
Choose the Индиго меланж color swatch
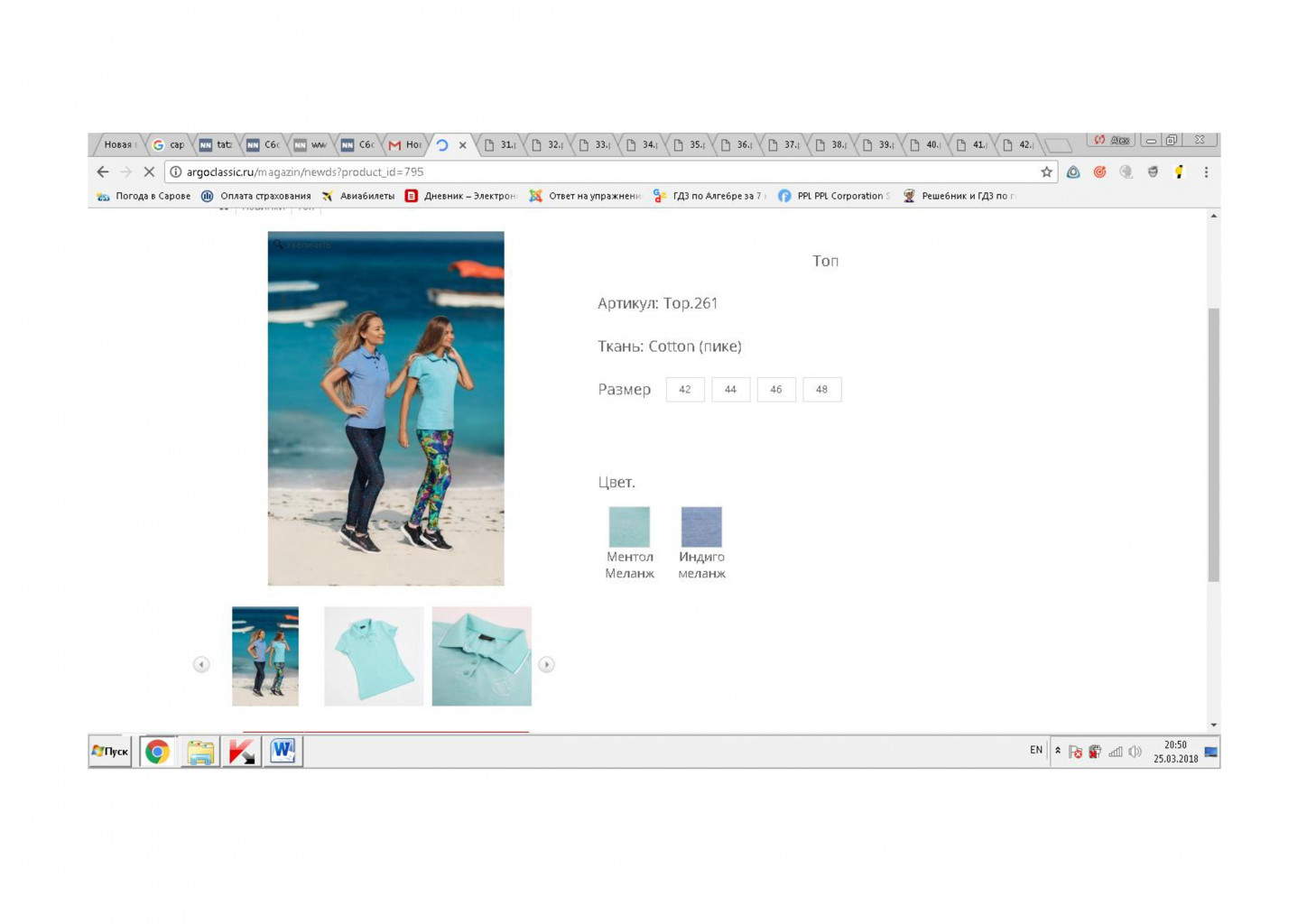click(701, 526)
